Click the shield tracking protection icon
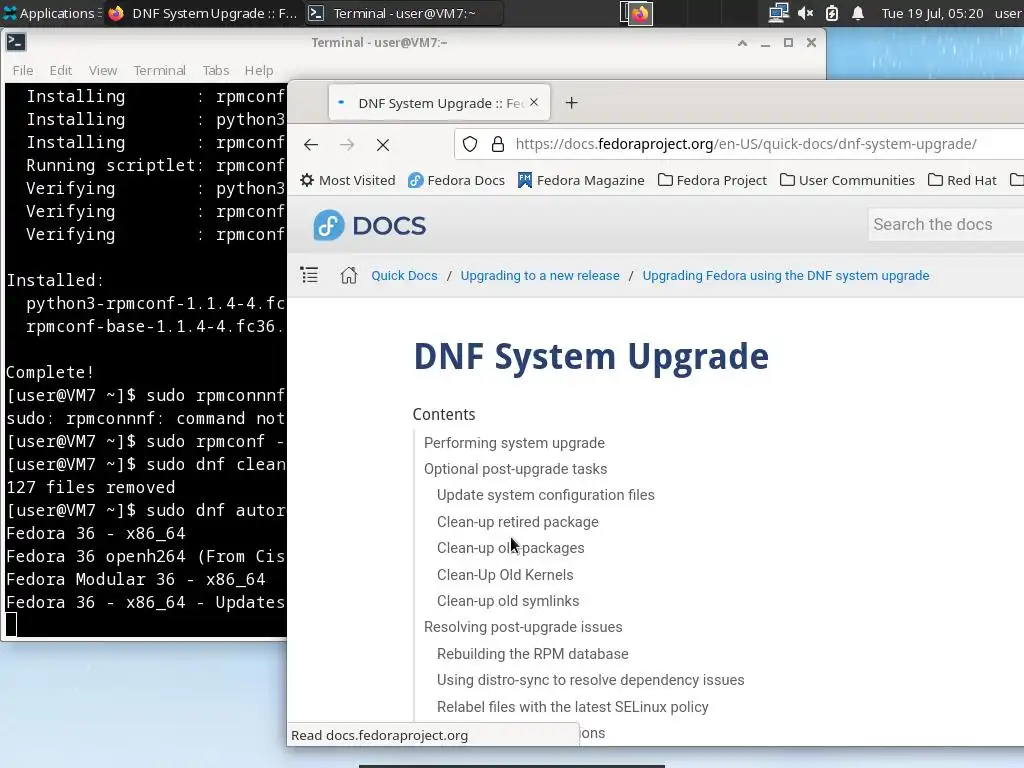1024x768 pixels. click(x=470, y=144)
